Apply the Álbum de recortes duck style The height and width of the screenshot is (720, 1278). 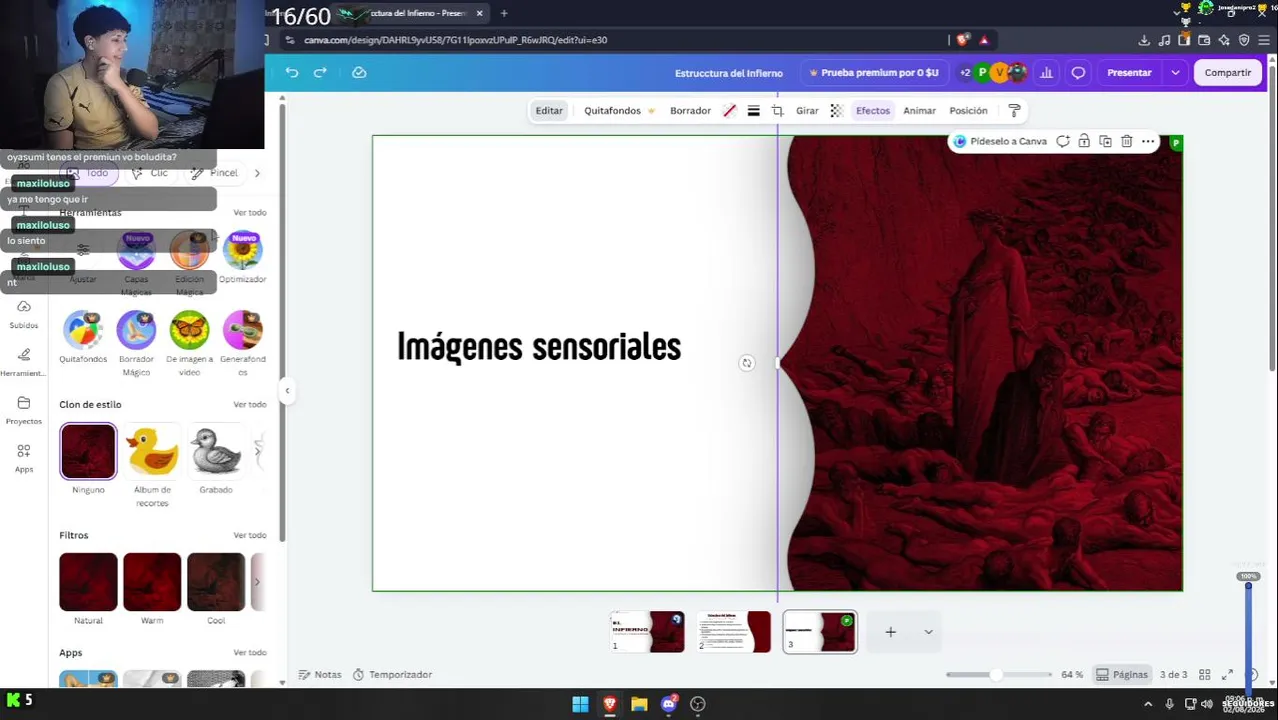click(152, 452)
